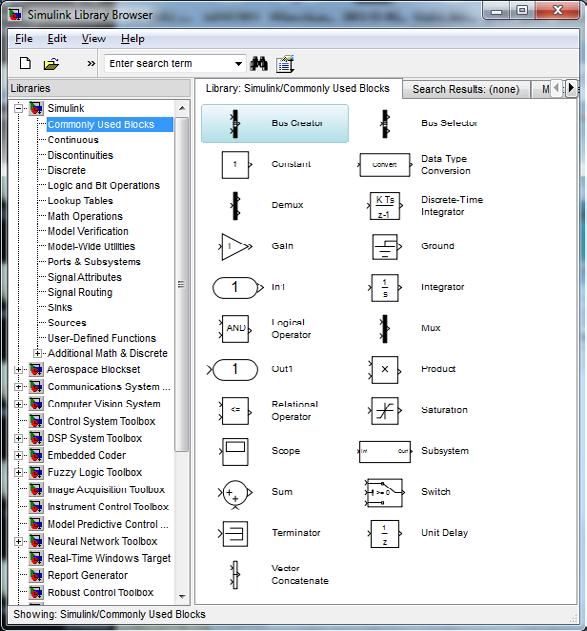This screenshot has height=631, width=587.
Task: Select Continuous in the library tree
Action: tap(73, 140)
